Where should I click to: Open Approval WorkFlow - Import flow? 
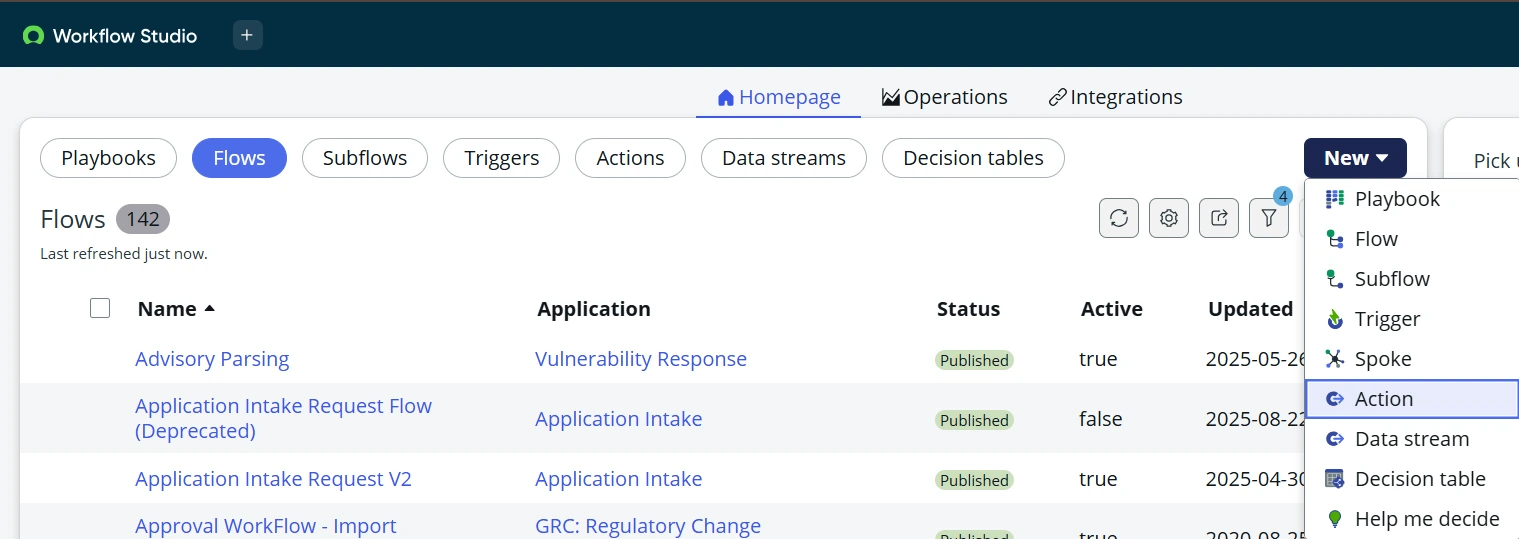click(x=265, y=526)
